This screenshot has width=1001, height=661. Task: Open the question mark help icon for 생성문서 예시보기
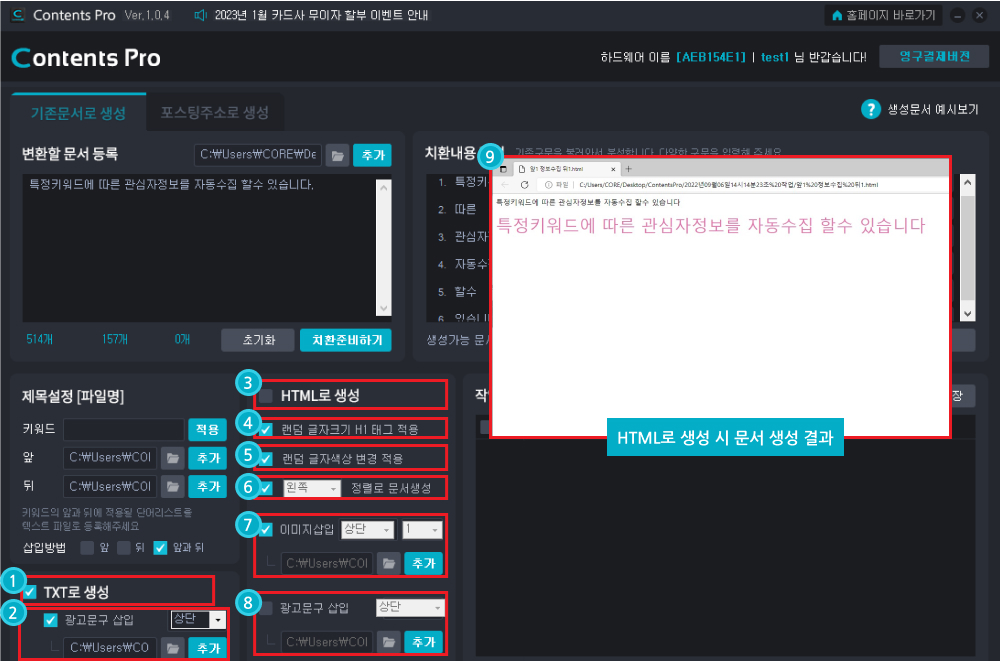pyautogui.click(x=870, y=109)
